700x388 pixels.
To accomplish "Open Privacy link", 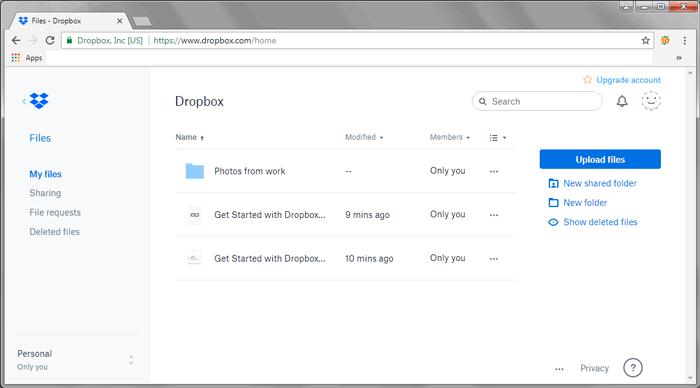I will click(x=594, y=368).
